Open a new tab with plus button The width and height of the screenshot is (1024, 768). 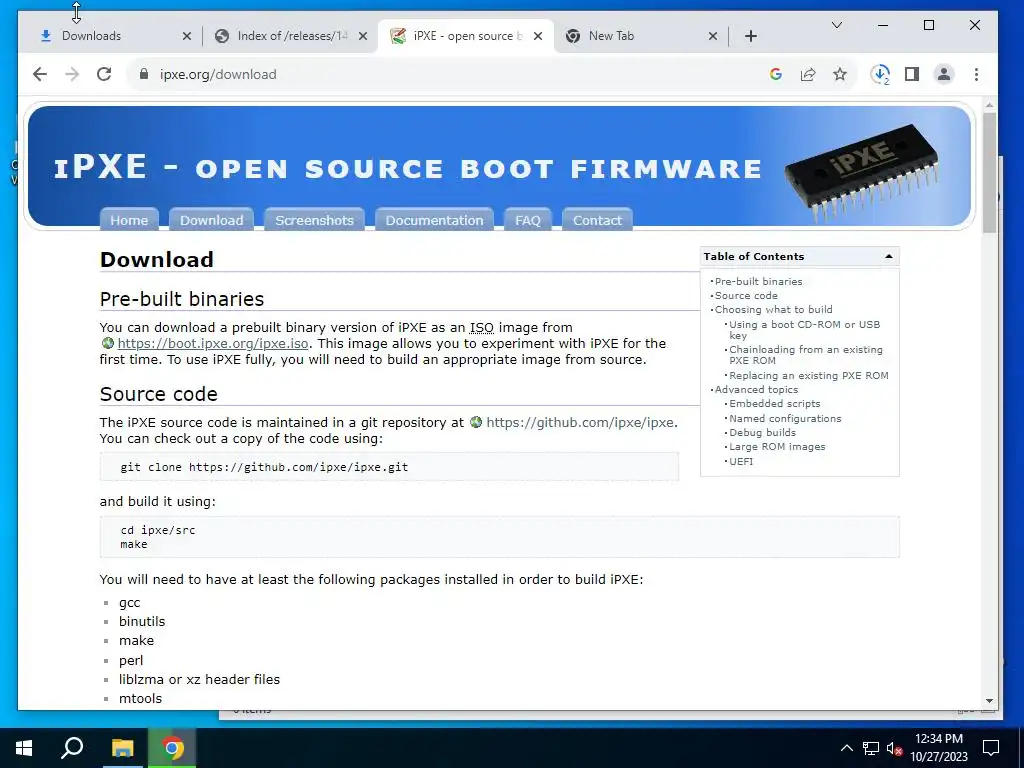tap(751, 37)
